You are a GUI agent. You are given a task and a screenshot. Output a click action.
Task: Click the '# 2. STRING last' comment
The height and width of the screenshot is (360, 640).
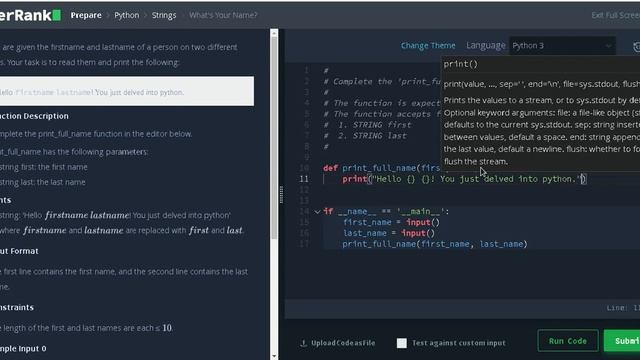[365, 136]
